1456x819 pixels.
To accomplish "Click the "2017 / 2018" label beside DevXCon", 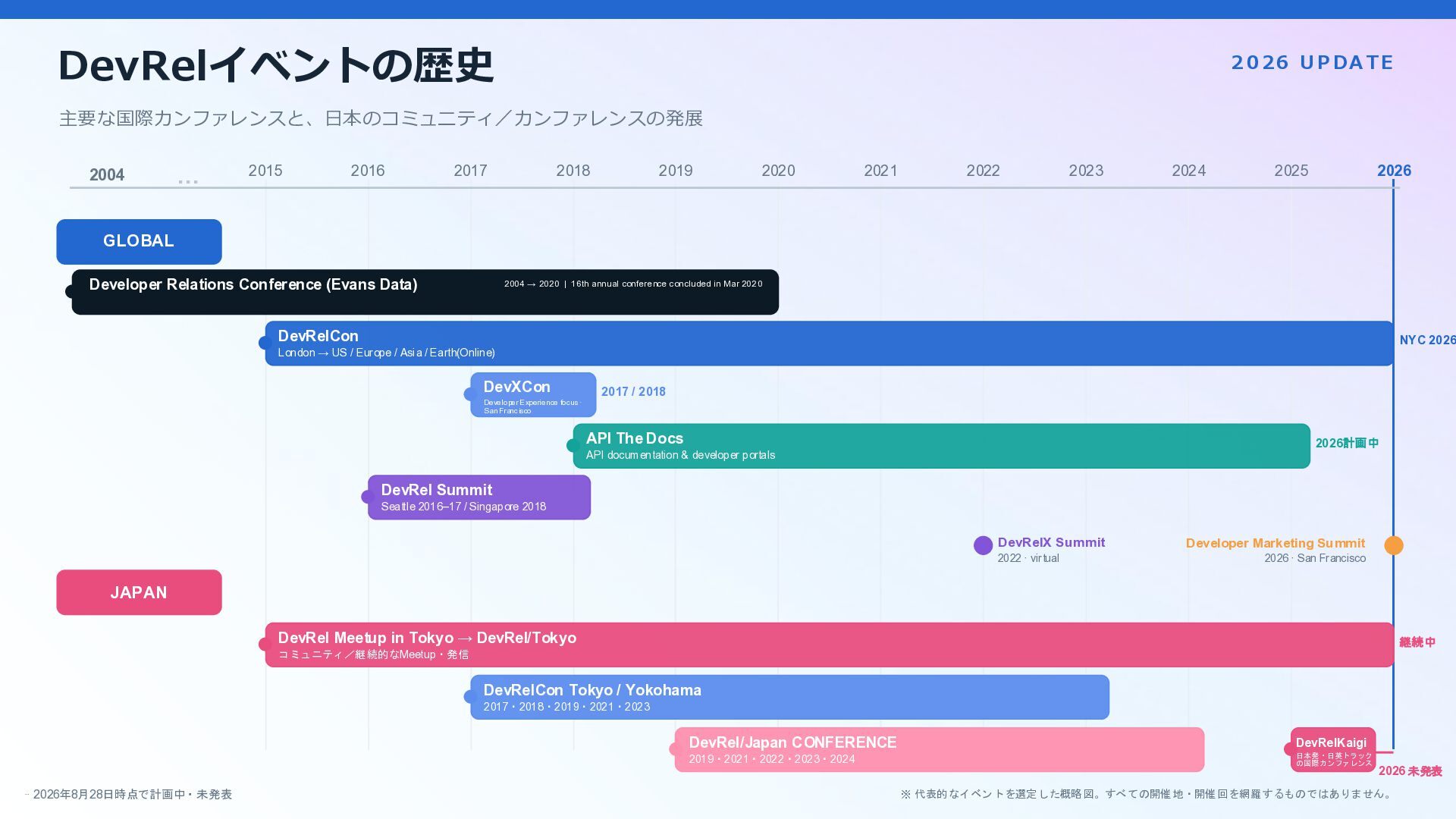I will coord(633,392).
